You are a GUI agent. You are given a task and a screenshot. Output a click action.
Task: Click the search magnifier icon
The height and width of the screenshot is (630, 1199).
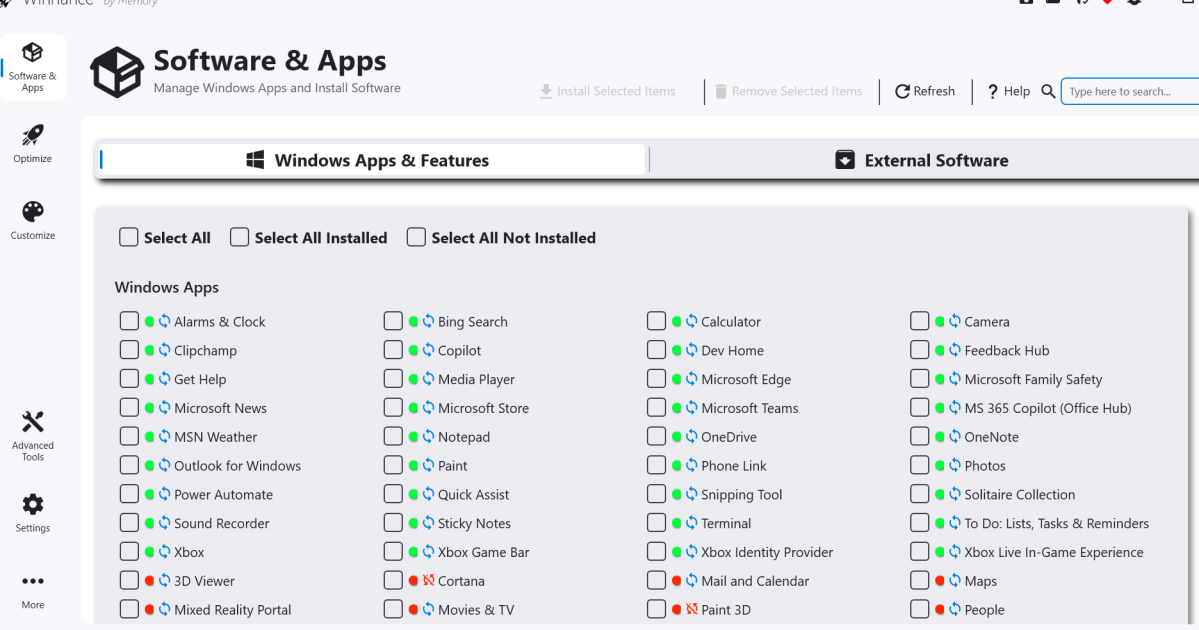pyautogui.click(x=1048, y=91)
